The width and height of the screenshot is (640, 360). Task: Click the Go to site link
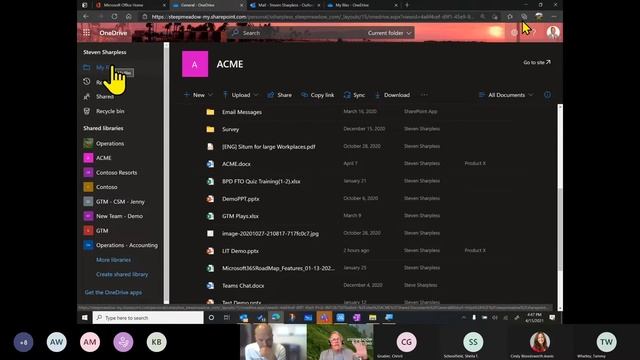[x=537, y=62]
